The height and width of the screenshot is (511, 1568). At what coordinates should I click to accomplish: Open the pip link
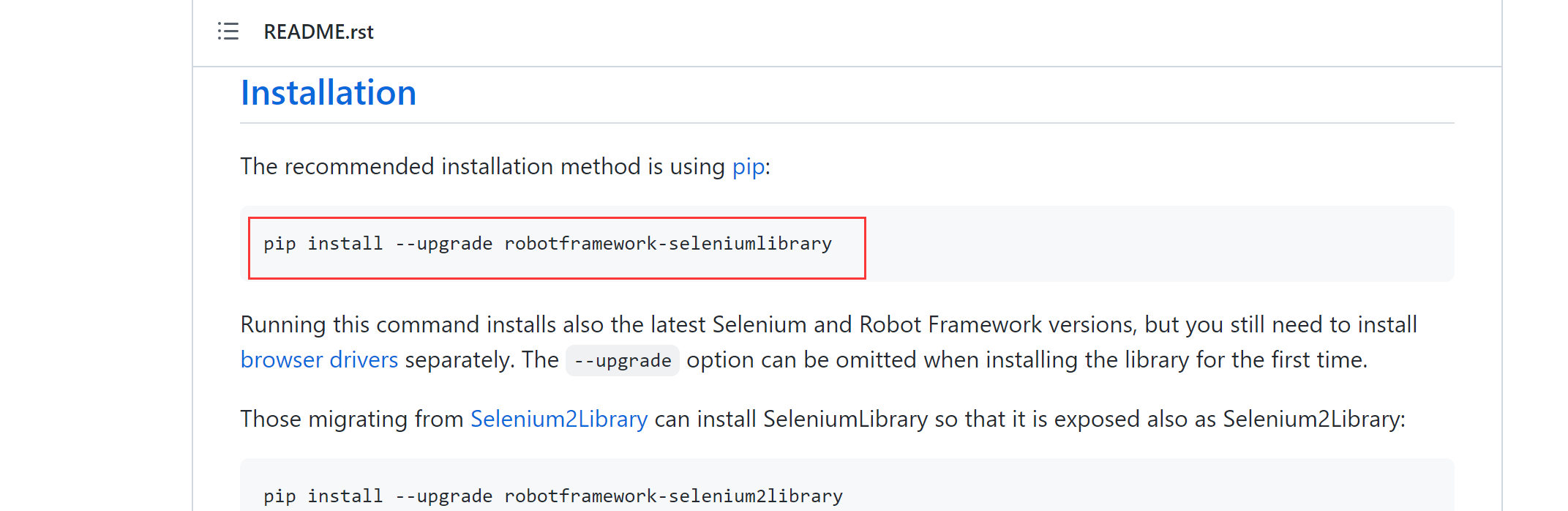[748, 167]
